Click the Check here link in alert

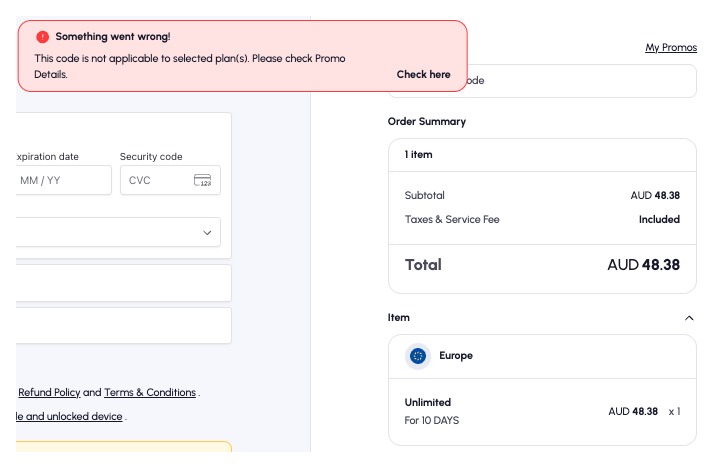click(424, 74)
